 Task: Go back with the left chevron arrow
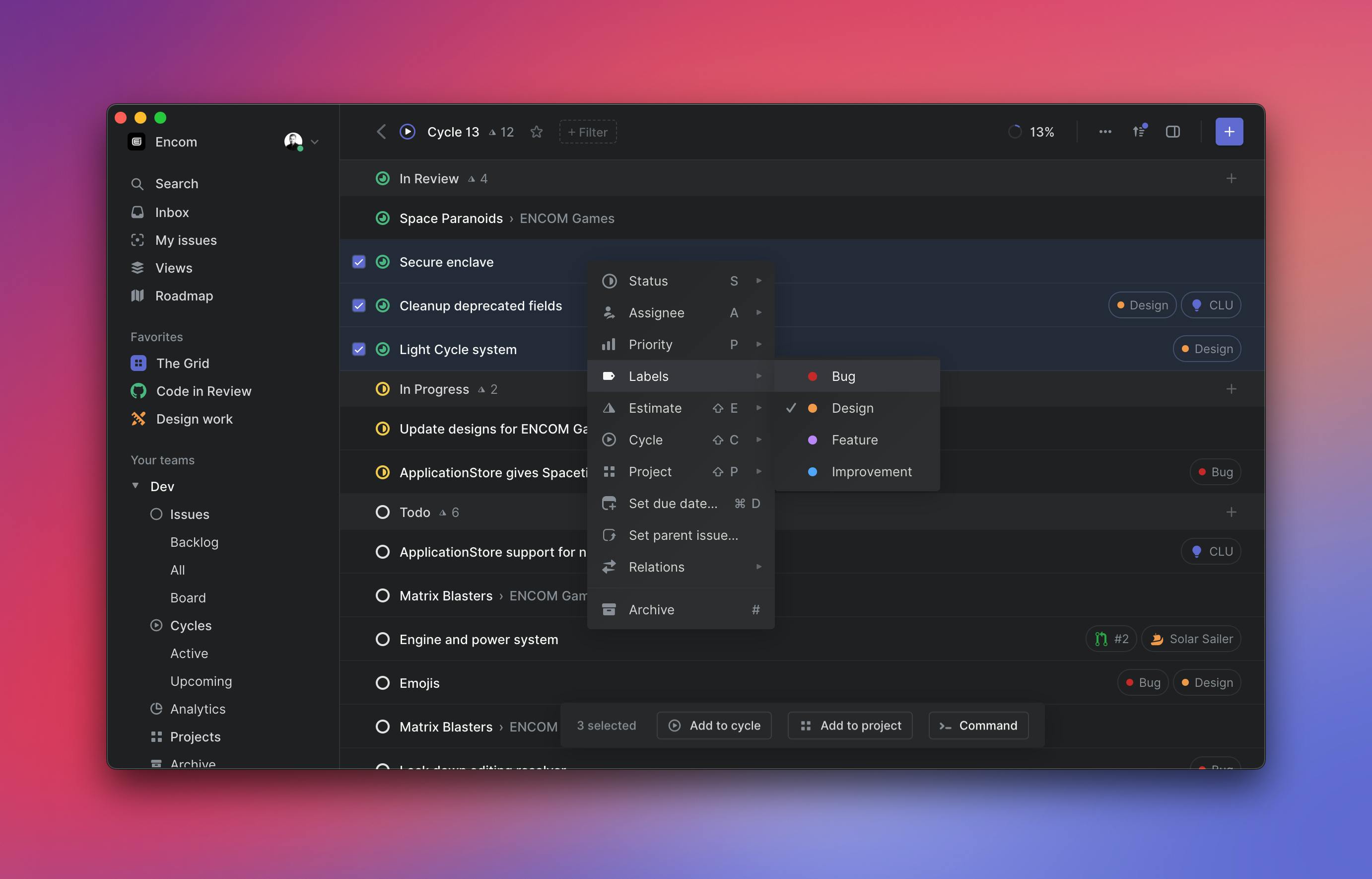pyautogui.click(x=381, y=132)
